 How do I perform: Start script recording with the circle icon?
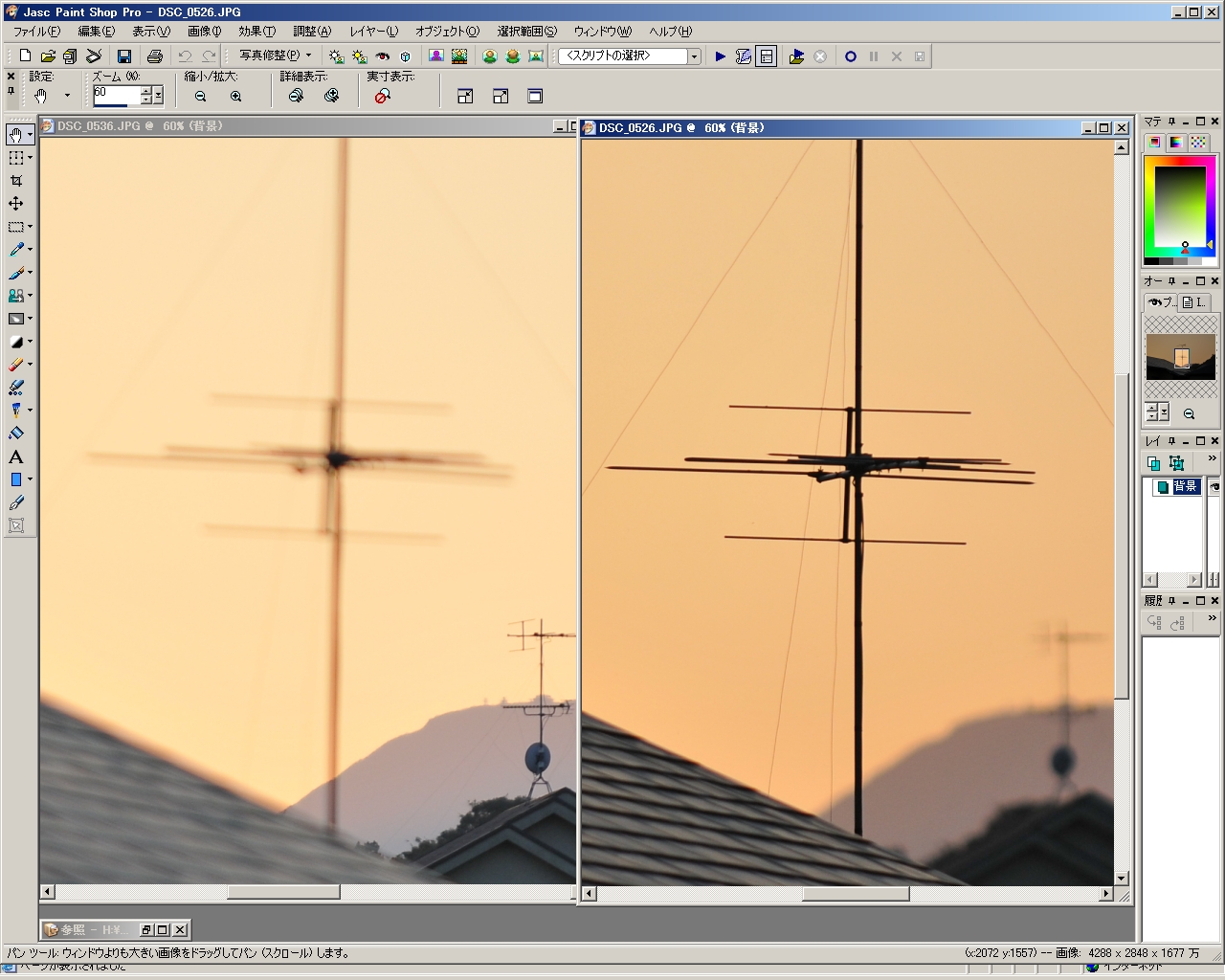[850, 56]
